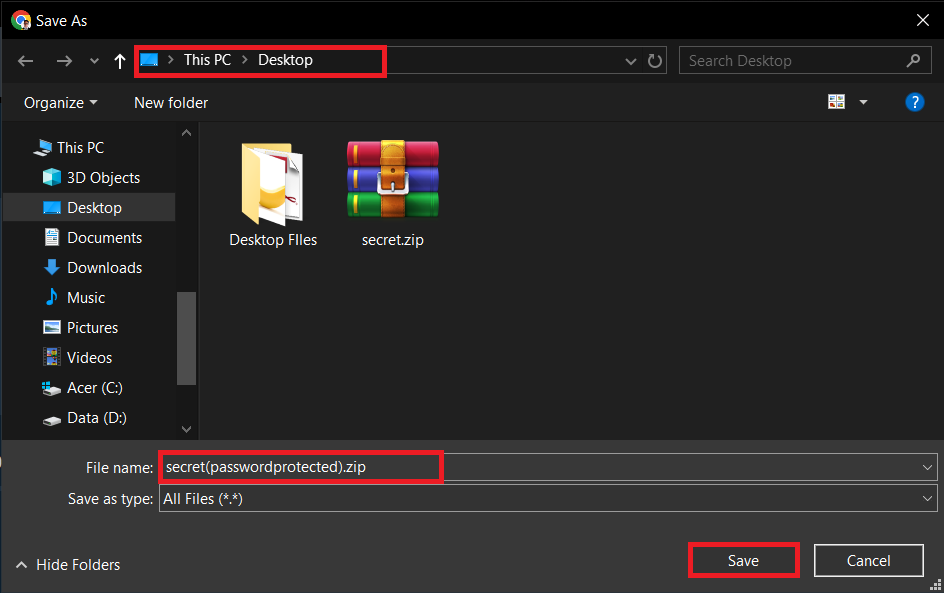Screen dimensions: 944x593
Task: Click the Cancel button
Action: (x=867, y=561)
